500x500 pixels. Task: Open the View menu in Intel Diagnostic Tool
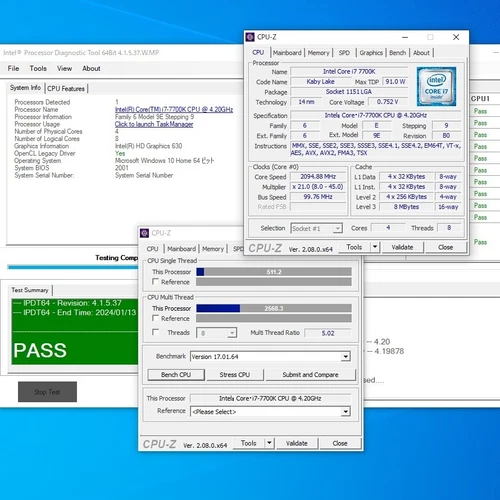click(x=64, y=68)
